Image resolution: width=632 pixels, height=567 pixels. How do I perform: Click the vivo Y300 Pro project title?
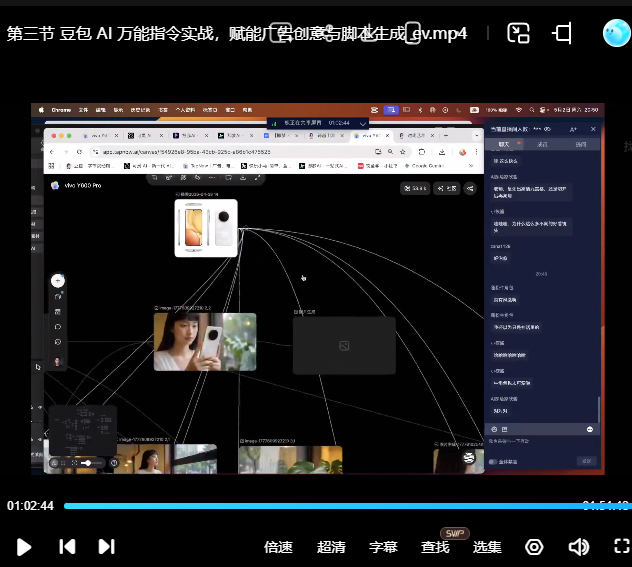83,185
